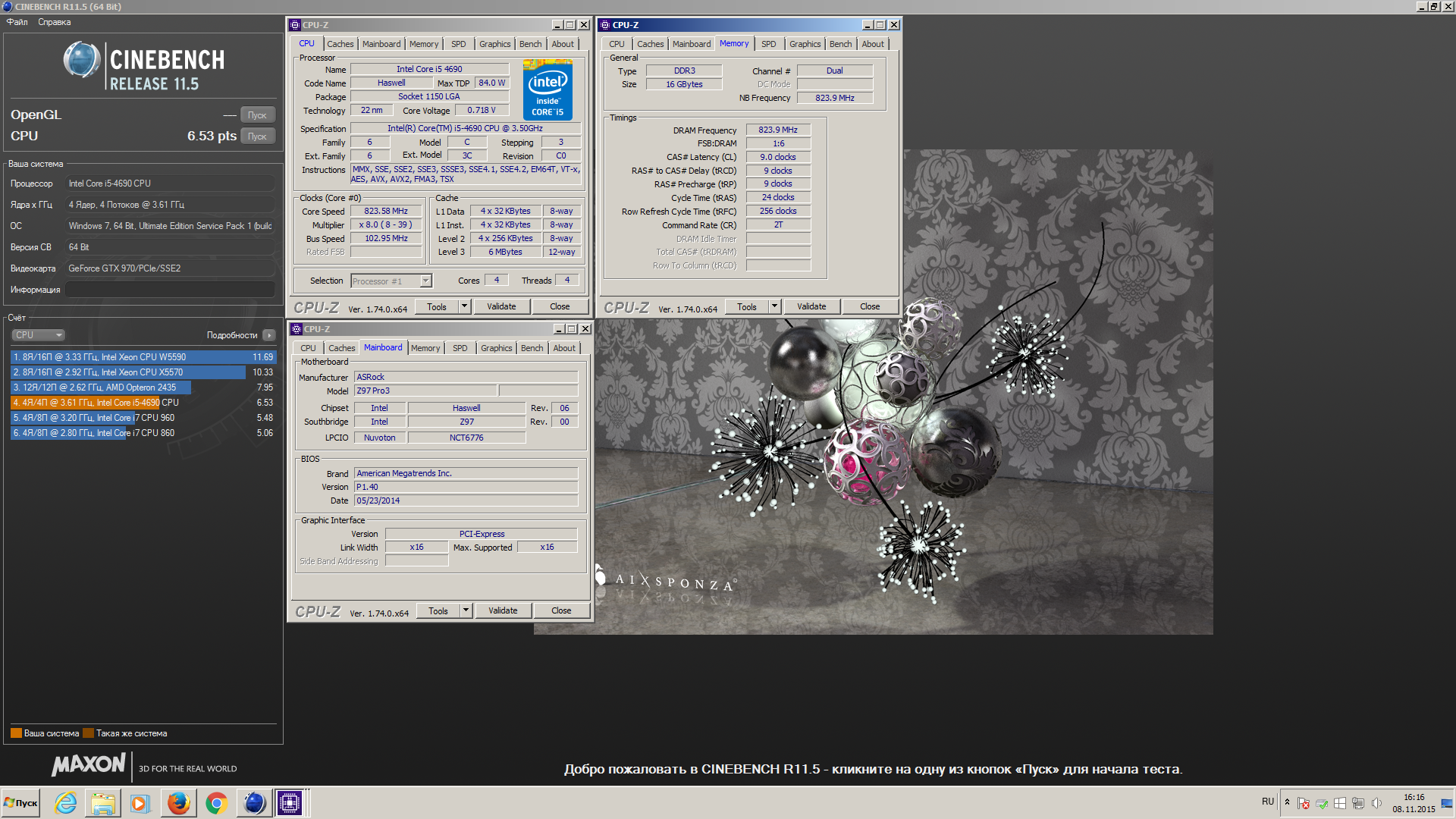Open SPD tab in top-left CPU-Z window

click(x=458, y=44)
